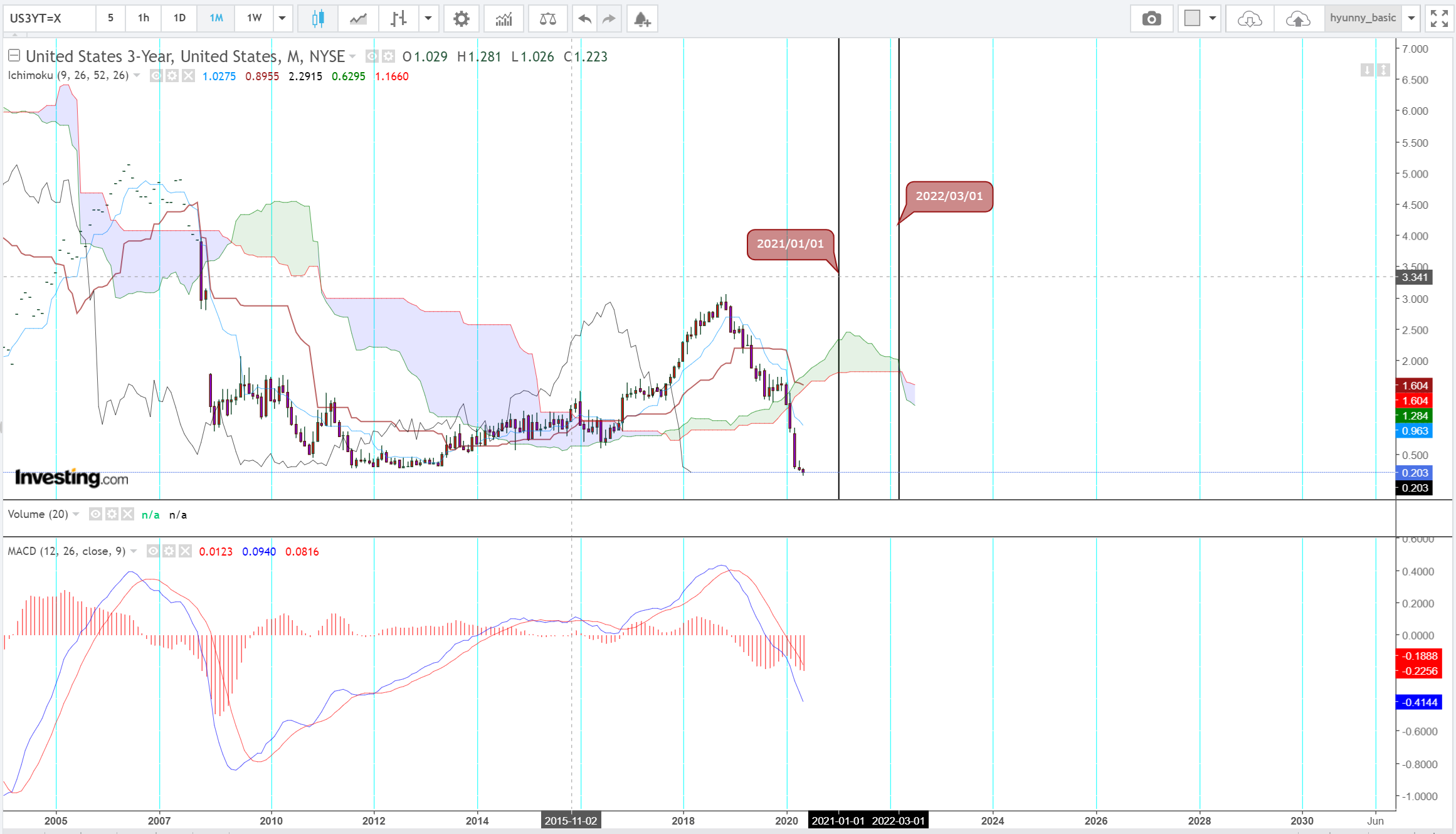Switch to the area chart style
This screenshot has height=834, width=1456.
pos(358,18)
